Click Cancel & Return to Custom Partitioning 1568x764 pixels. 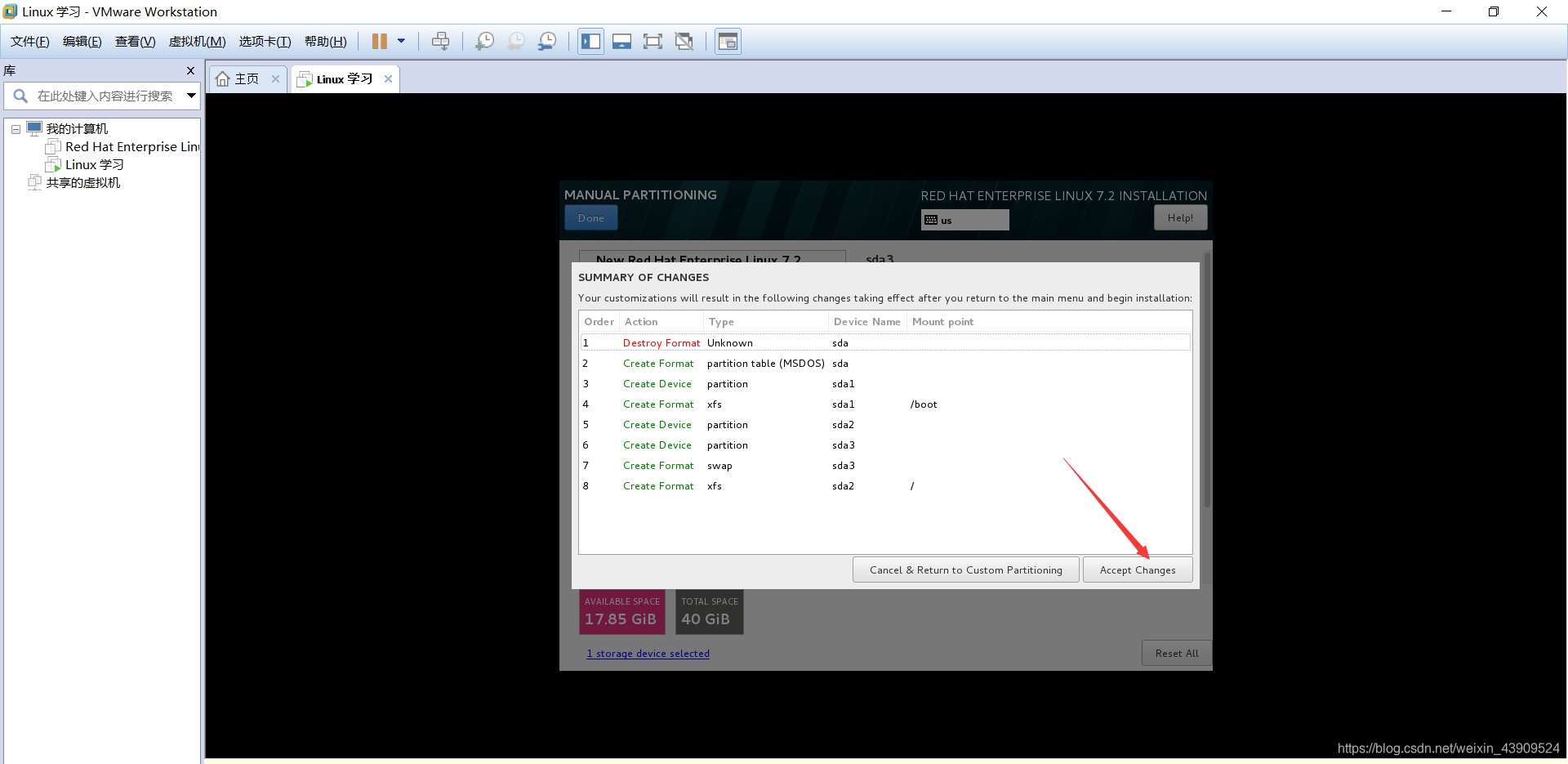966,570
